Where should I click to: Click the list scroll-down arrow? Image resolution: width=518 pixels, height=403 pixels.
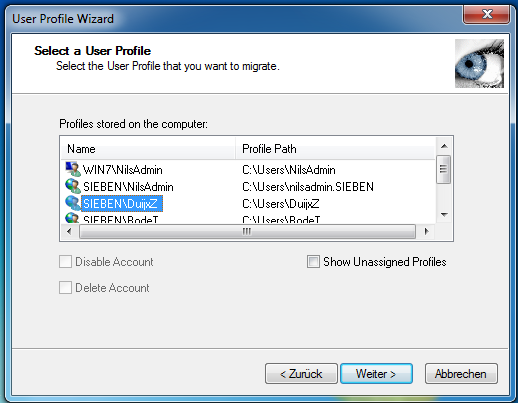(444, 214)
